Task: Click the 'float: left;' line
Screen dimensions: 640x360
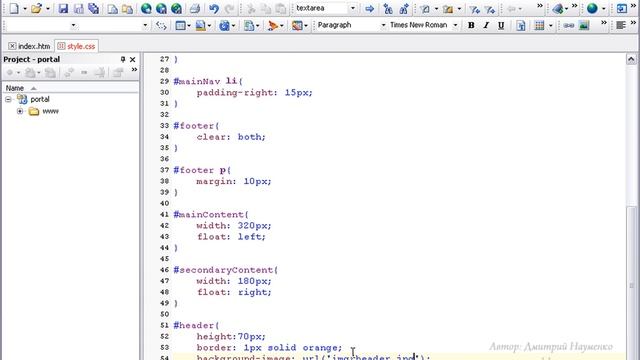Action: [x=231, y=237]
